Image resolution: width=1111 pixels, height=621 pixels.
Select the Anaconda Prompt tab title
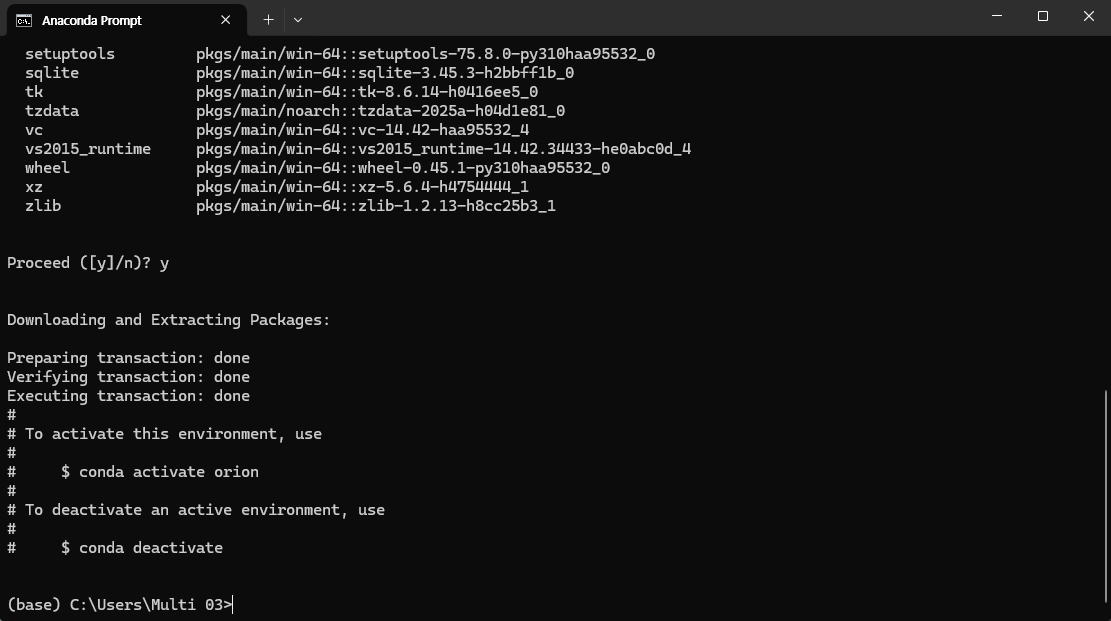(x=92, y=21)
